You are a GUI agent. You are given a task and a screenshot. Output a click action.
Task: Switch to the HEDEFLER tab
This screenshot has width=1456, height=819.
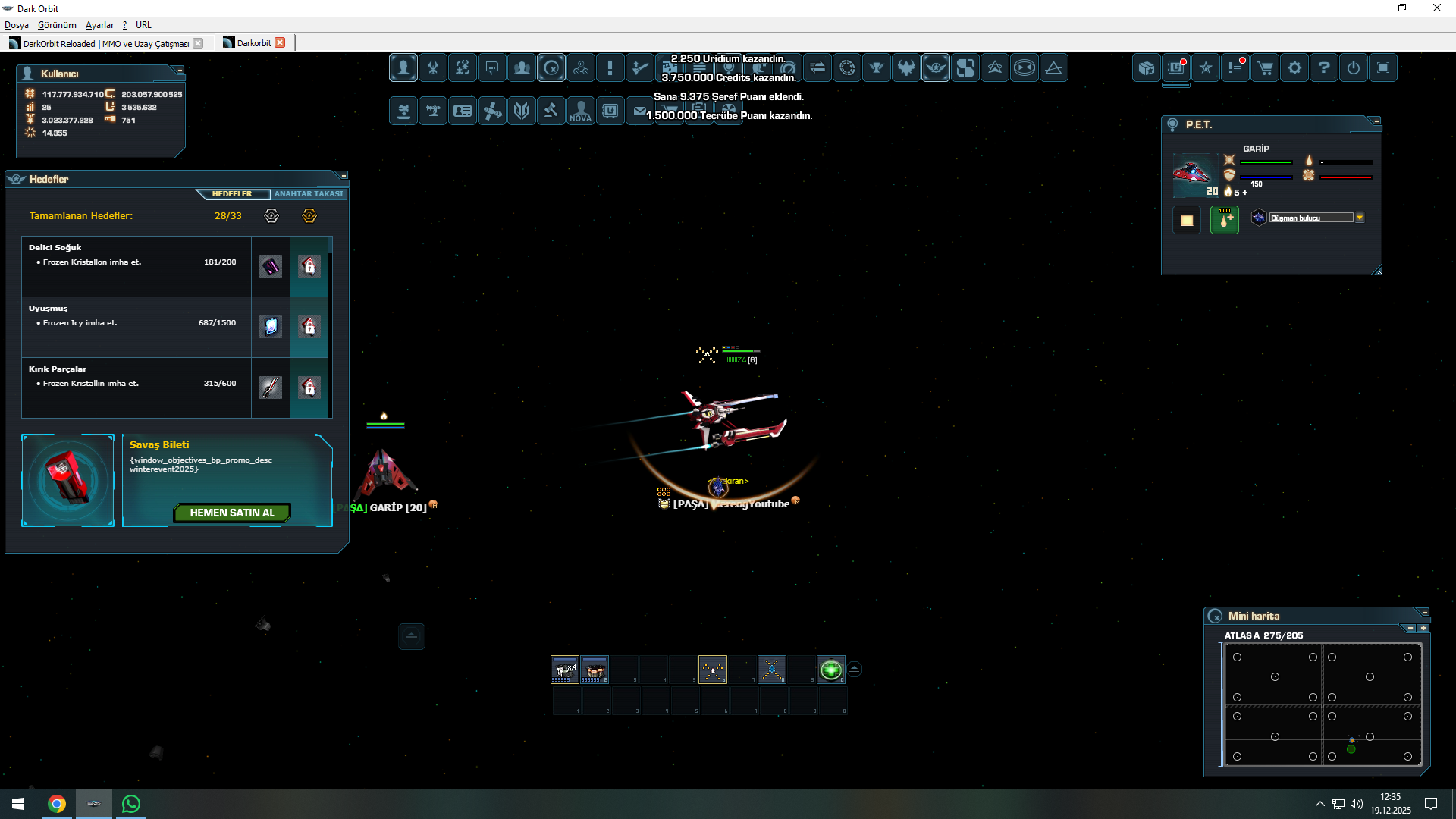(232, 194)
